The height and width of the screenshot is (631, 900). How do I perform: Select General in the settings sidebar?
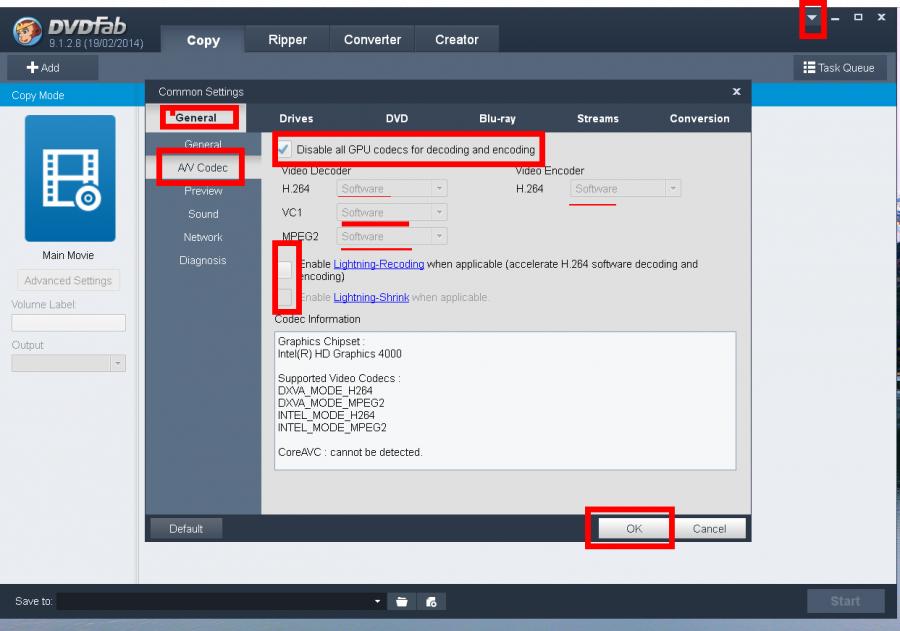coord(203,144)
